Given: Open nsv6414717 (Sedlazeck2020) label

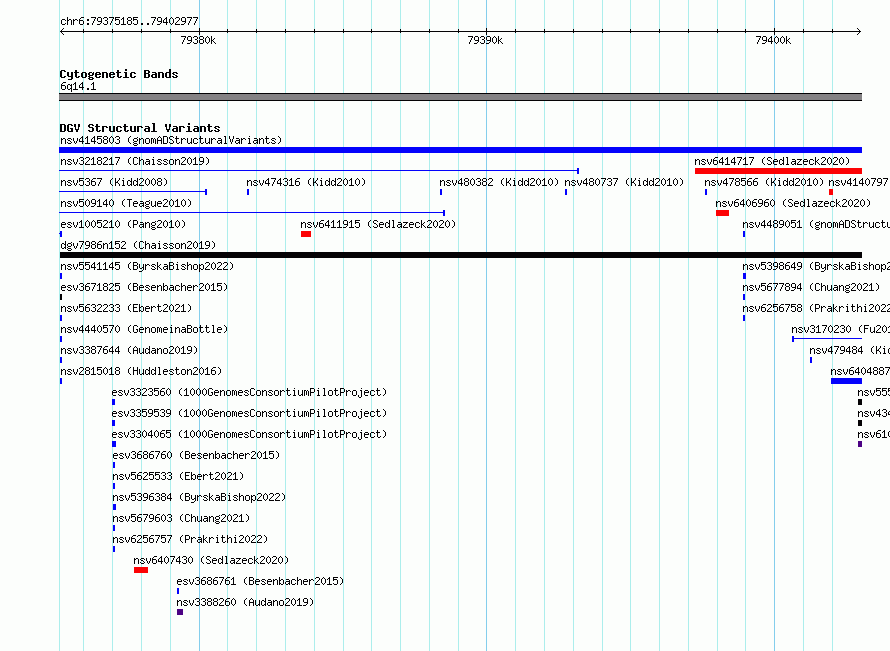Looking at the screenshot, I should [772, 161].
